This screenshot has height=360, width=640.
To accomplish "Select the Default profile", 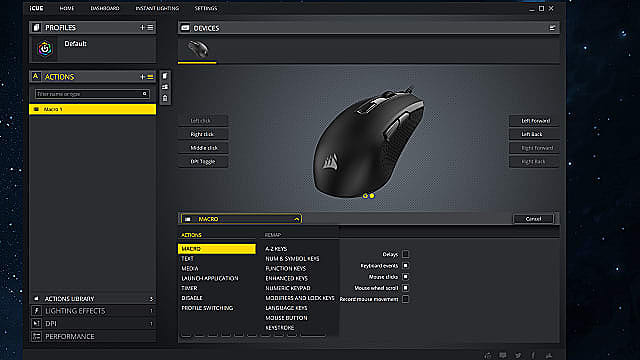I will pos(93,49).
